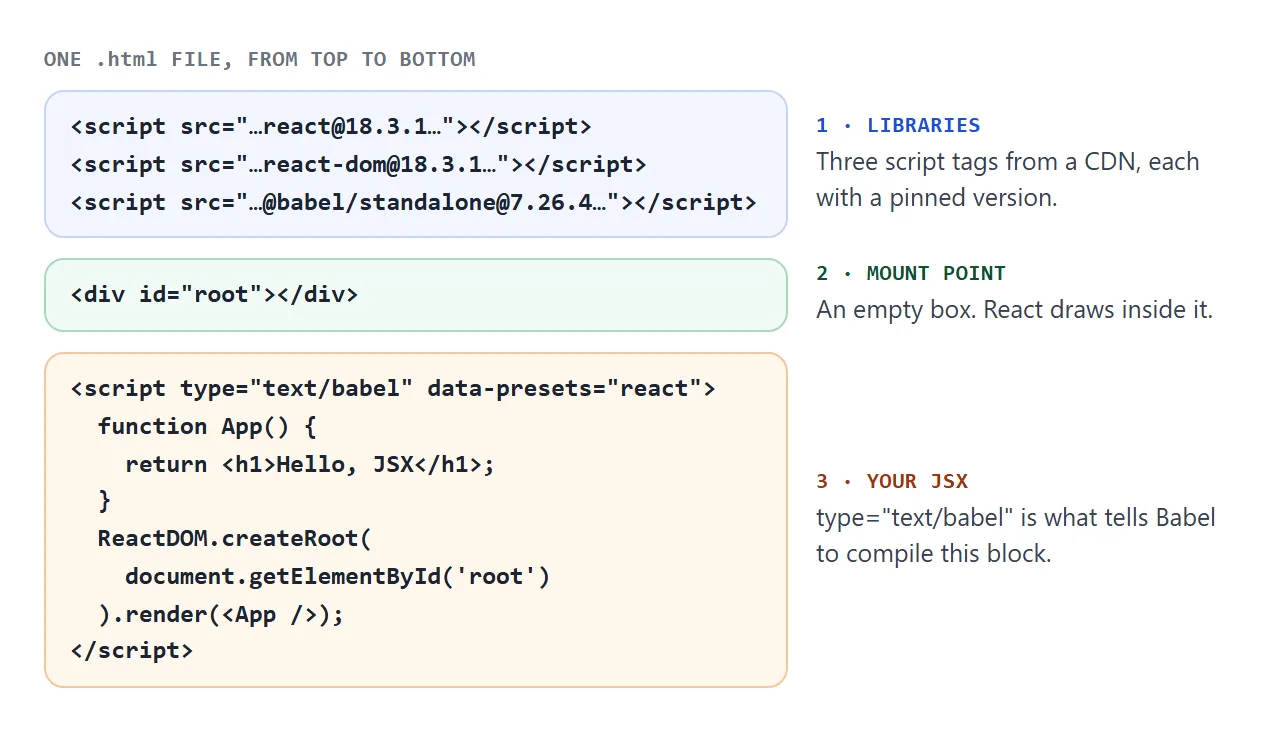Select the div id="root" code line
The image size is (1280, 740).
click(x=214, y=294)
